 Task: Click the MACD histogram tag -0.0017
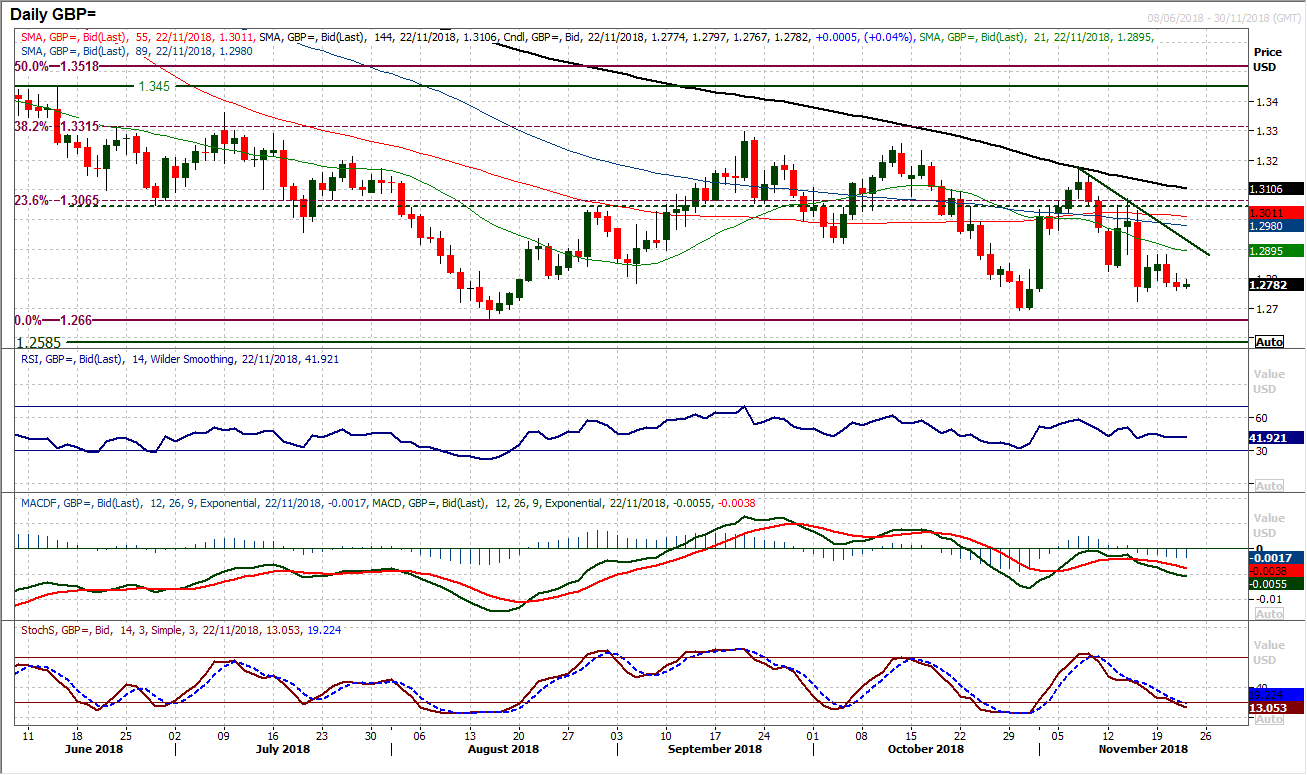1276,557
